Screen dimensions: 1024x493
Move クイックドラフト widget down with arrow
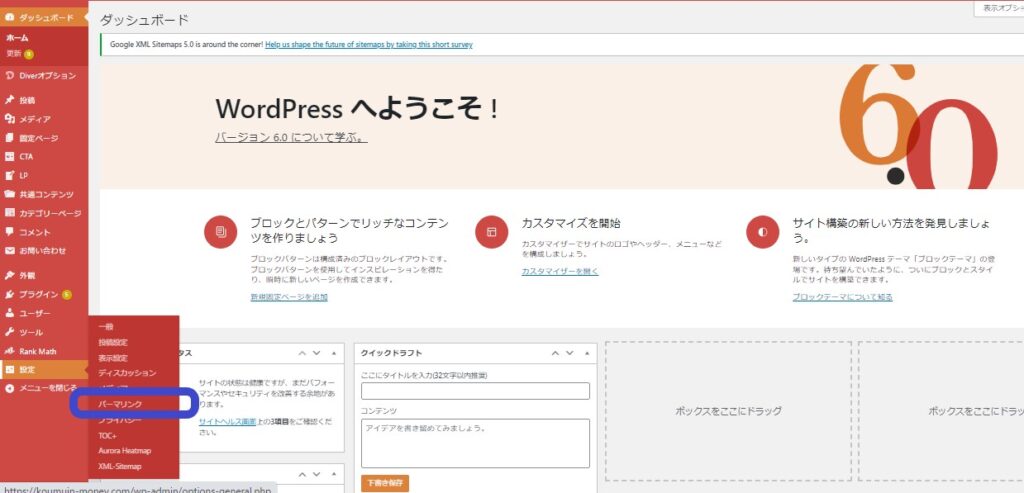tap(570, 353)
